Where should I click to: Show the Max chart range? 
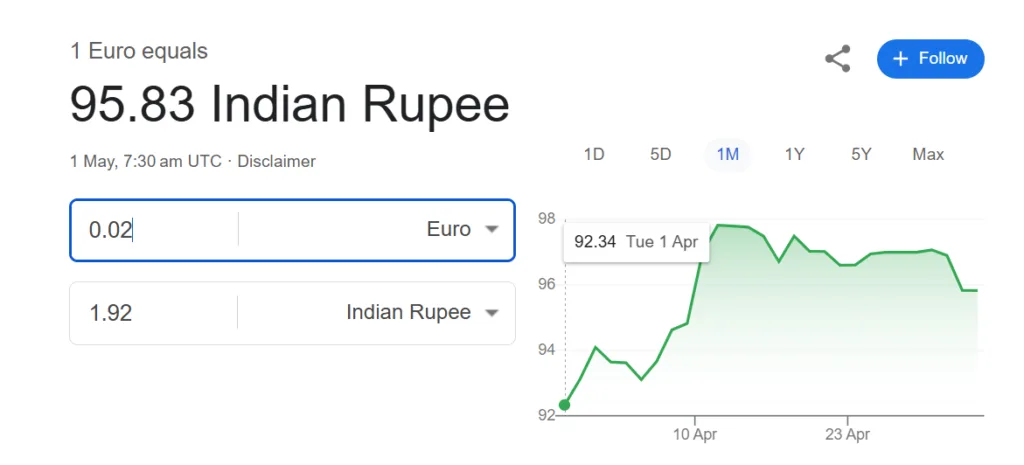[x=928, y=155]
